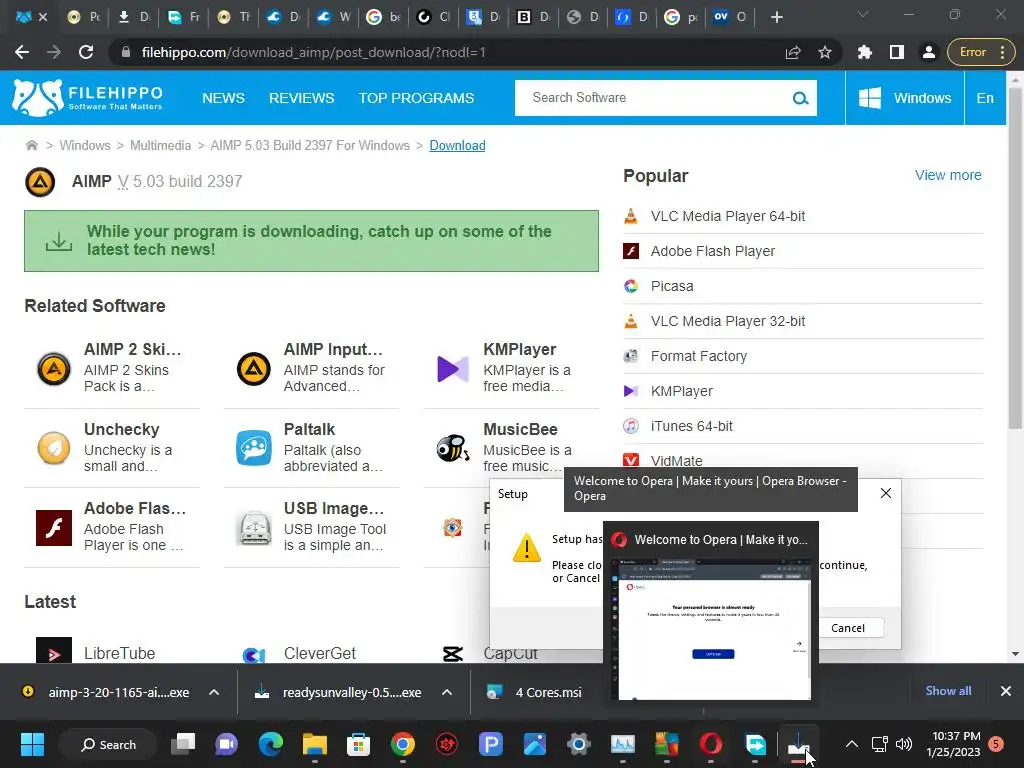Open Chrome tab list chevron
The height and width of the screenshot is (768, 1024).
pos(863,14)
